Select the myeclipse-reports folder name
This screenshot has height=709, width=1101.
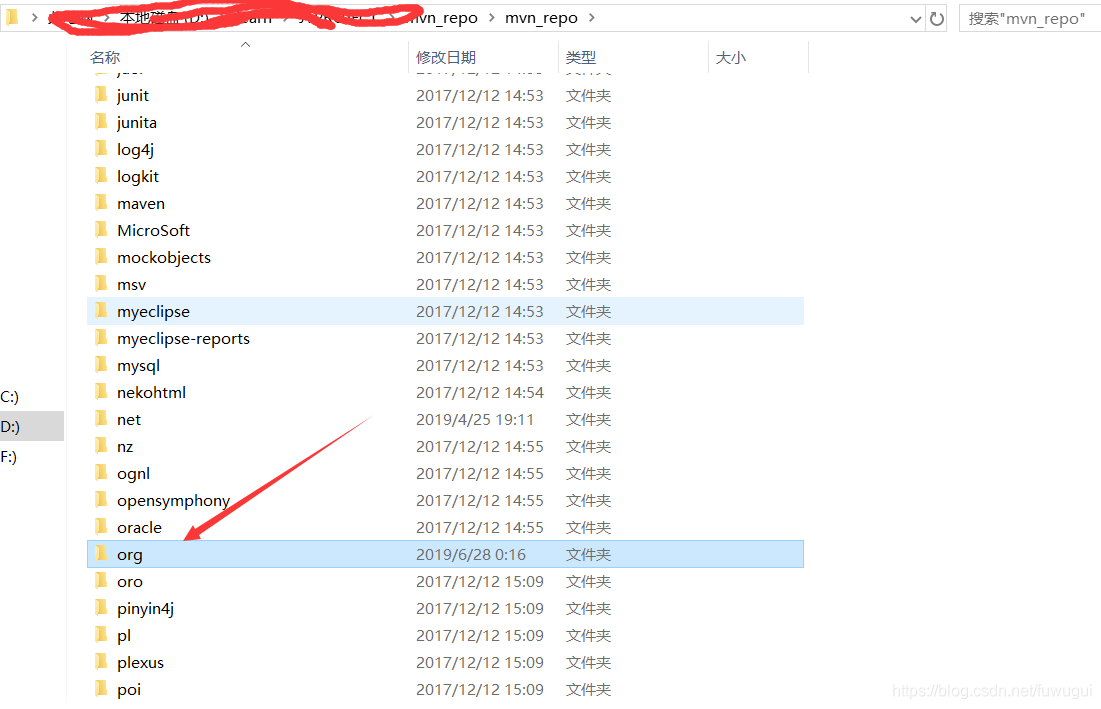point(183,339)
